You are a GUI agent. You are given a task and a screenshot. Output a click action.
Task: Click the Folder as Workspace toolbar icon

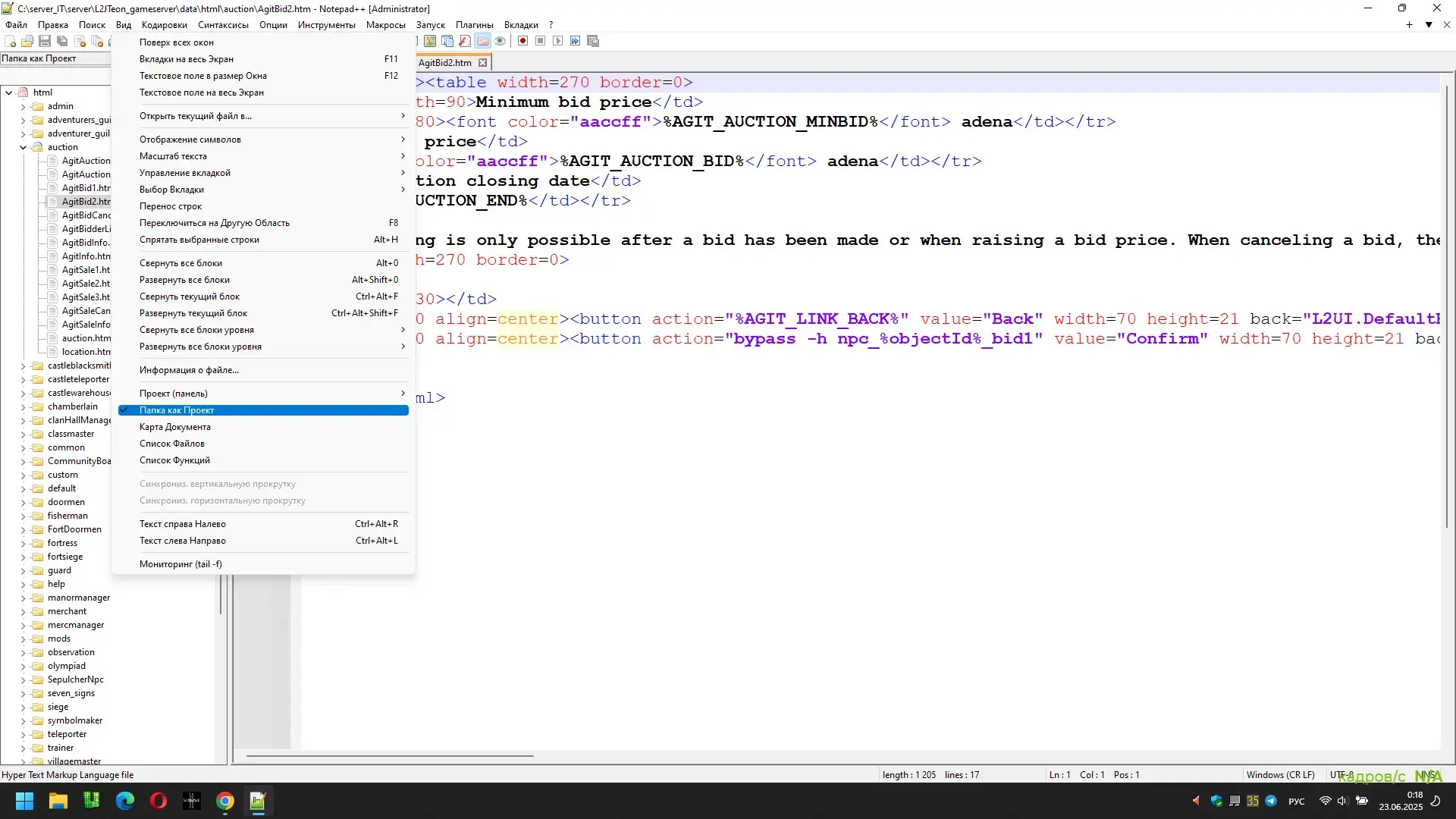[x=482, y=41]
